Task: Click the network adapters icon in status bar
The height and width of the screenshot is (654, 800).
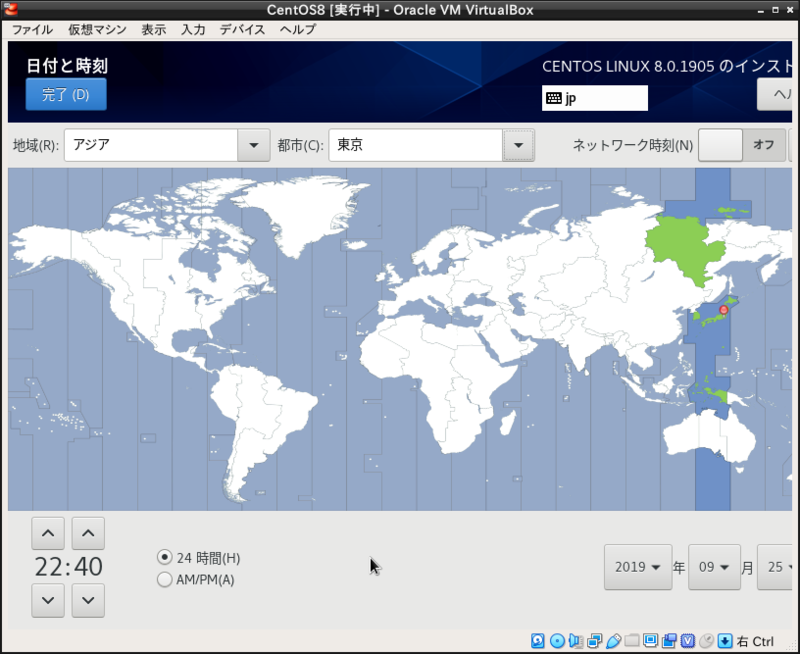Action: (594, 641)
